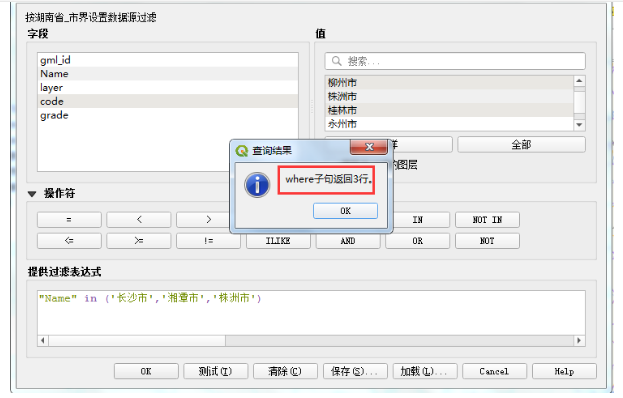This screenshot has height=398, width=623.
Task: Insert the < operator
Action: pos(139,219)
